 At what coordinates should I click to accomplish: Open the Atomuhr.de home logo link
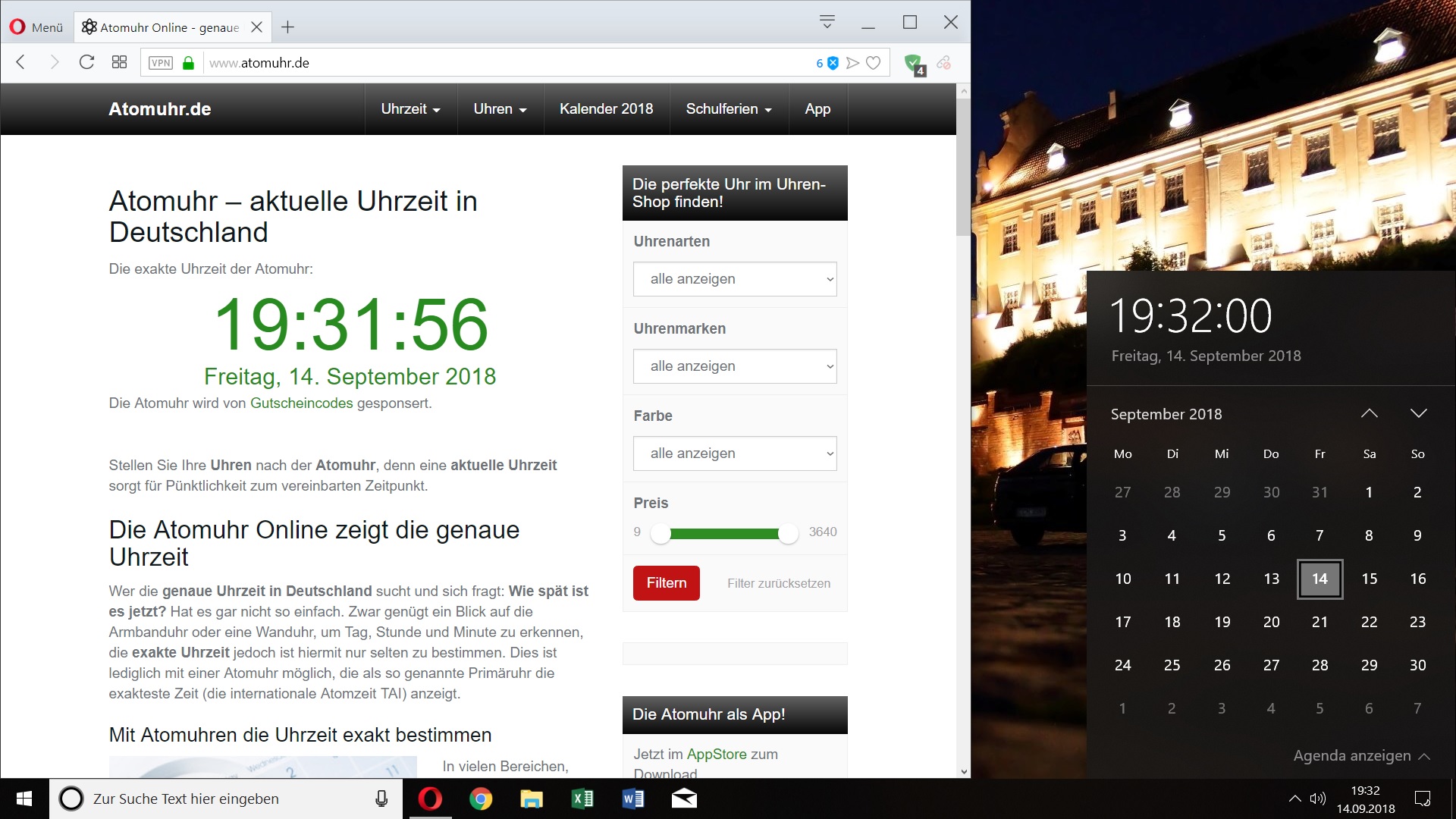tap(160, 109)
